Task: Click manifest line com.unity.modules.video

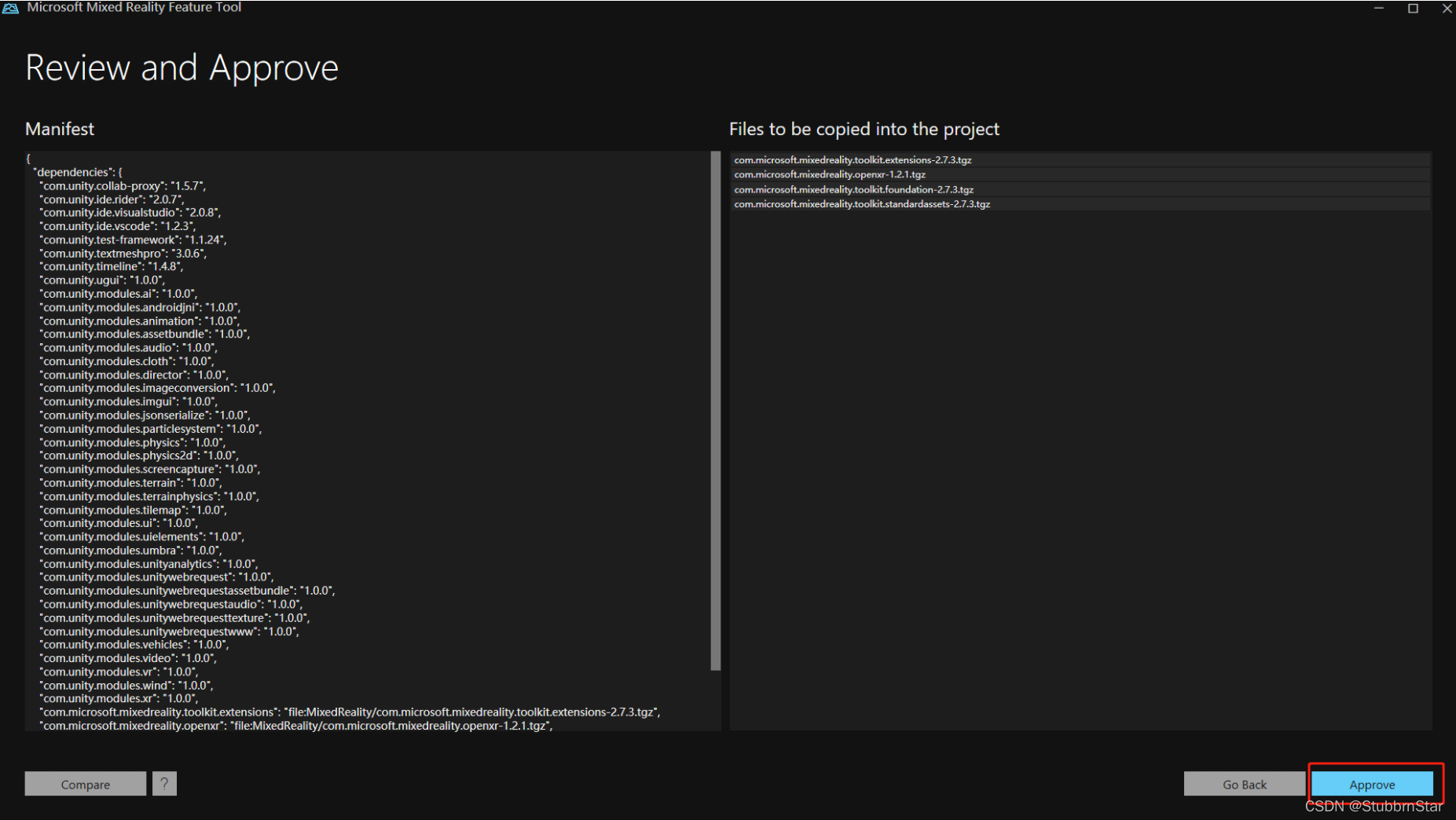Action: [128, 658]
